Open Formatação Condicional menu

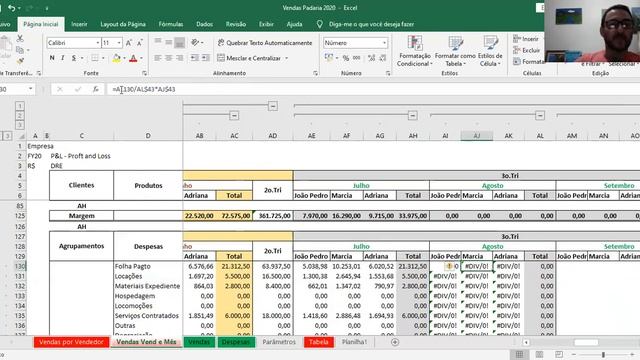tap(414, 51)
